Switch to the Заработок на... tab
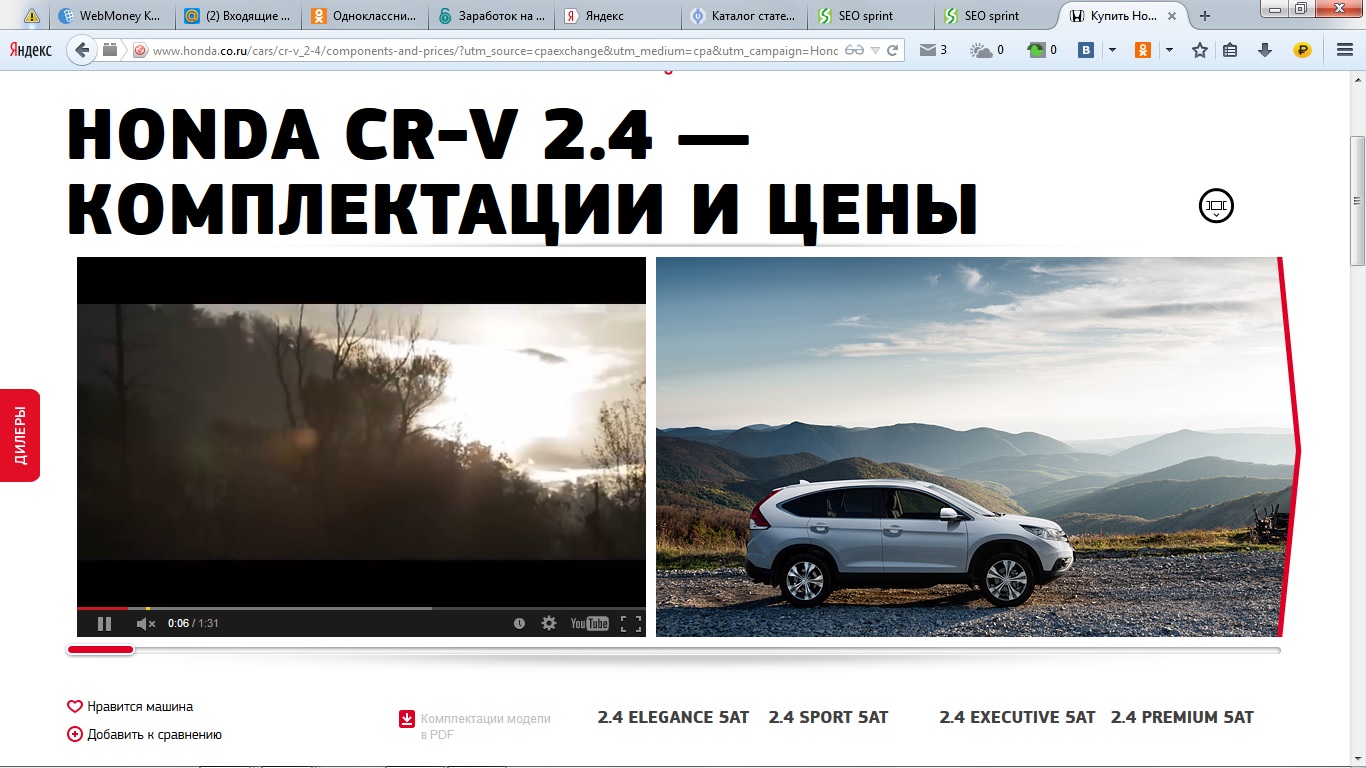 [x=492, y=16]
